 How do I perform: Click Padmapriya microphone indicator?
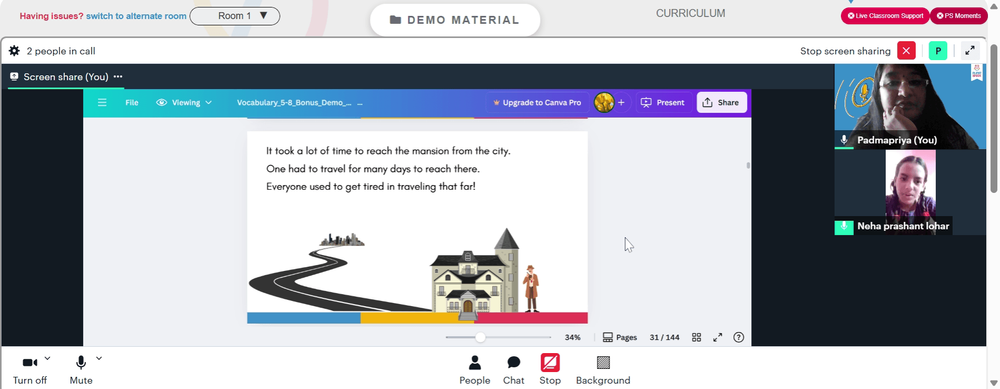[844, 140]
